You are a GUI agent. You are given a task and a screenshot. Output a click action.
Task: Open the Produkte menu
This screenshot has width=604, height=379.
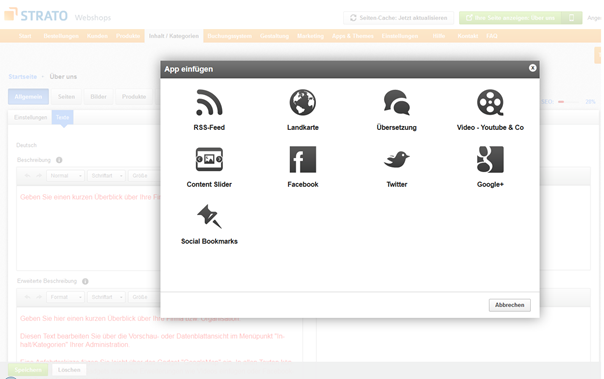click(128, 36)
